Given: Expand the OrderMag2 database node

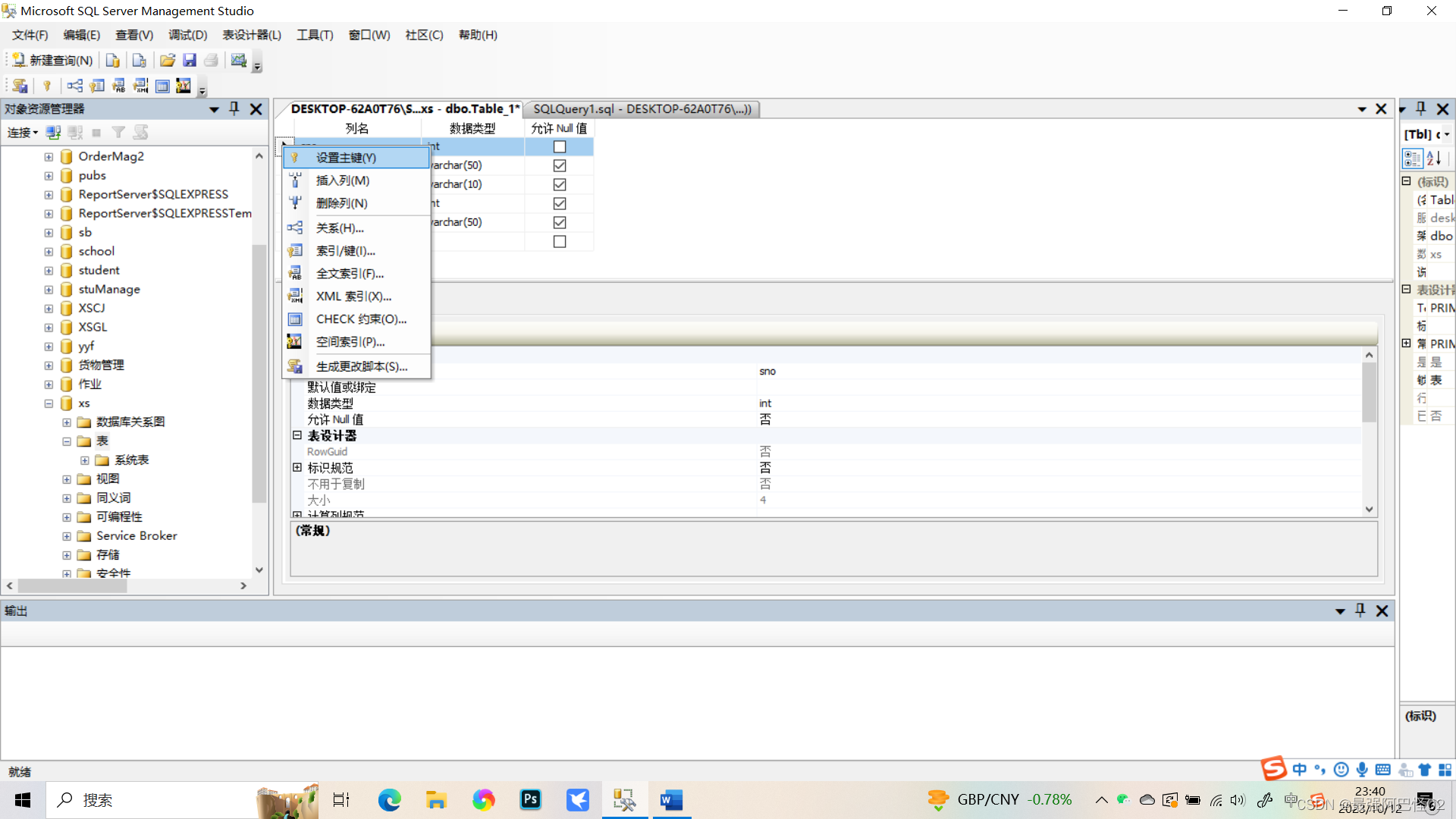Looking at the screenshot, I should pyautogui.click(x=49, y=157).
